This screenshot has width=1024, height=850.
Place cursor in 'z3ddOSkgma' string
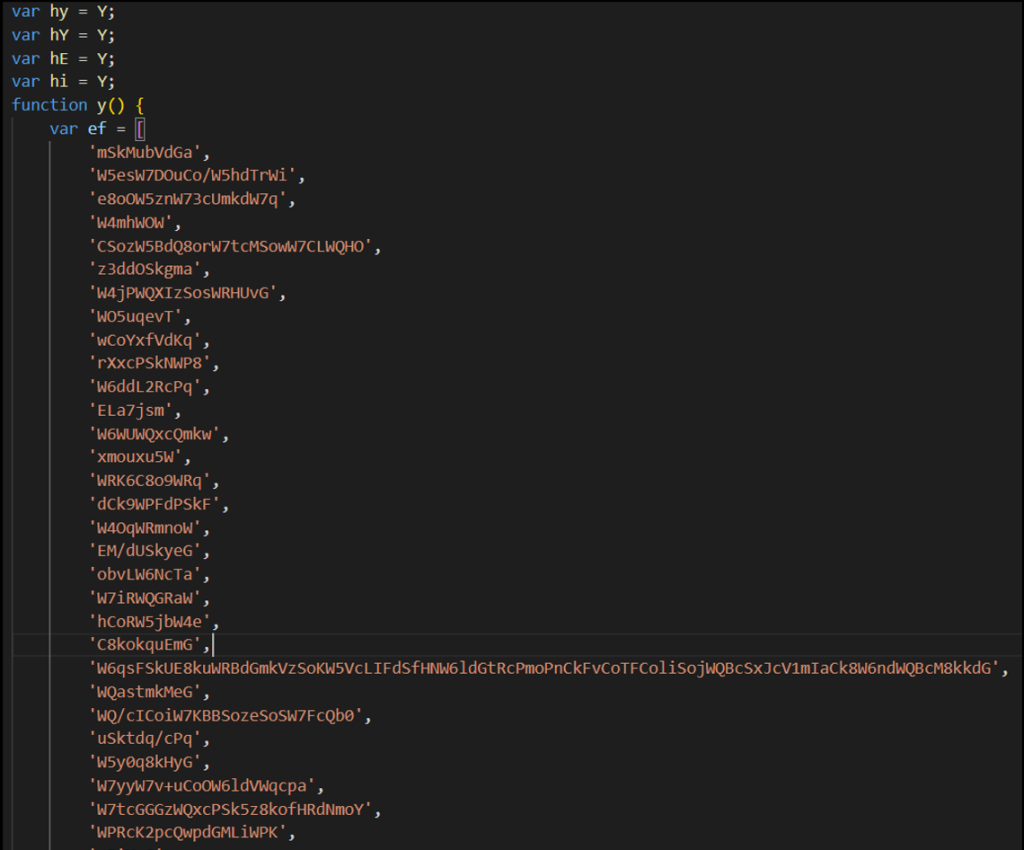pyautogui.click(x=149, y=270)
